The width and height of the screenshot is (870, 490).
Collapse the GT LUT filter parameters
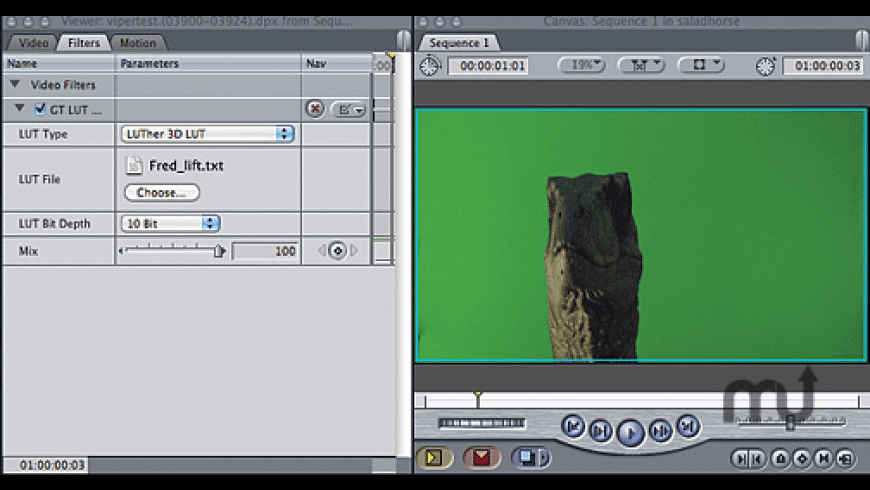click(x=20, y=109)
